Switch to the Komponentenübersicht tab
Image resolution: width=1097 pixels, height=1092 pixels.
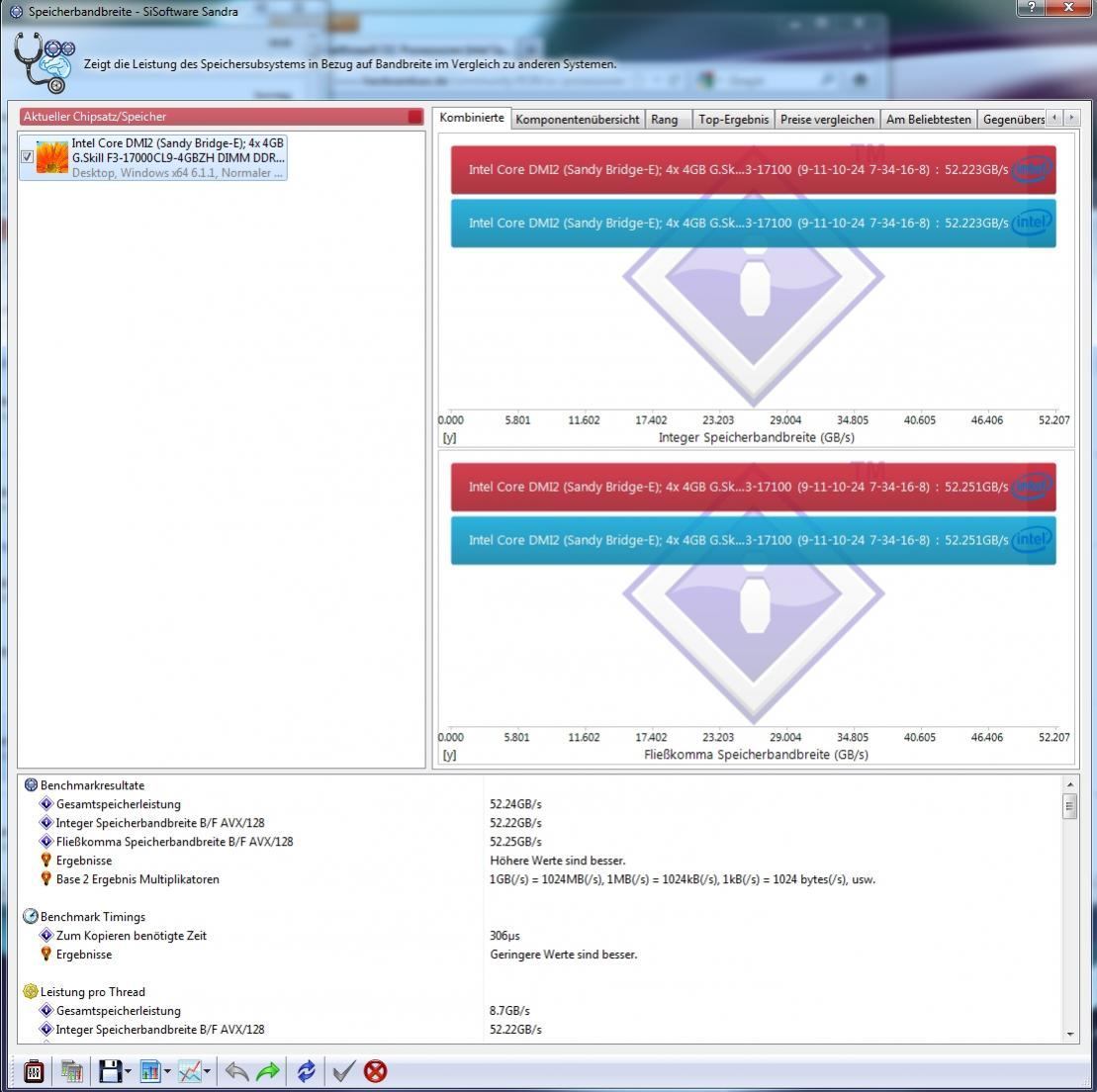click(x=577, y=120)
